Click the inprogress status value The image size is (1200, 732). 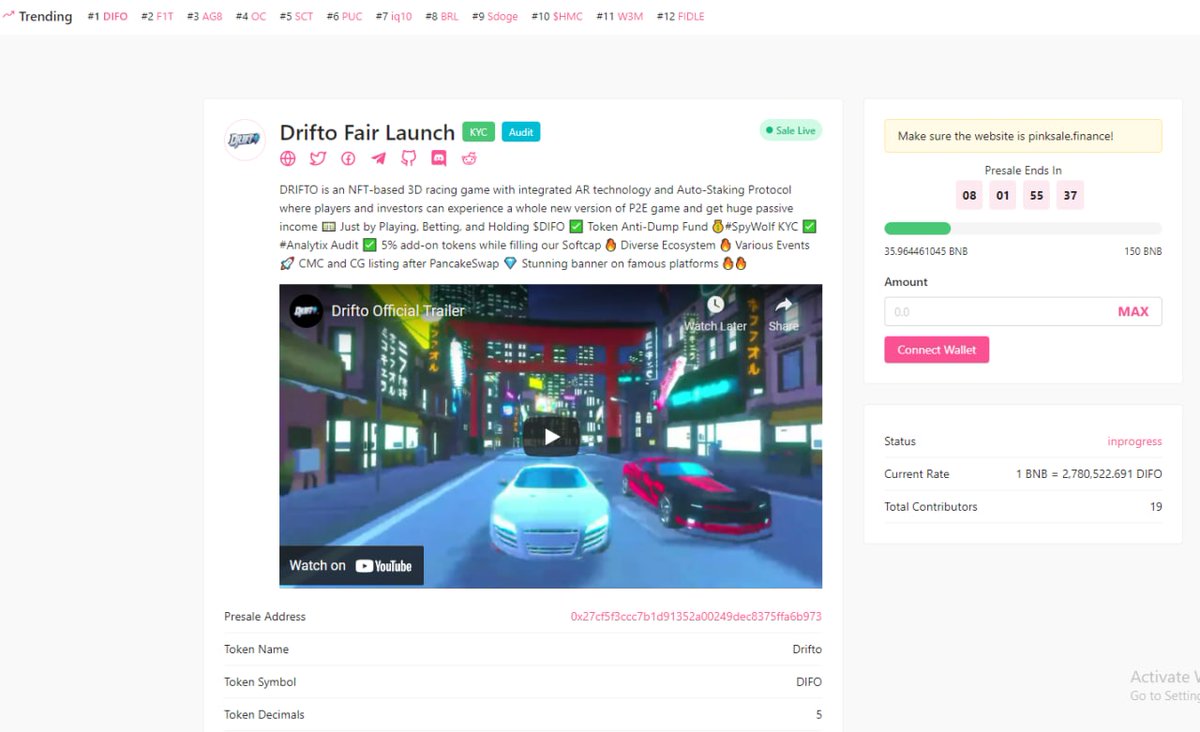click(1135, 441)
